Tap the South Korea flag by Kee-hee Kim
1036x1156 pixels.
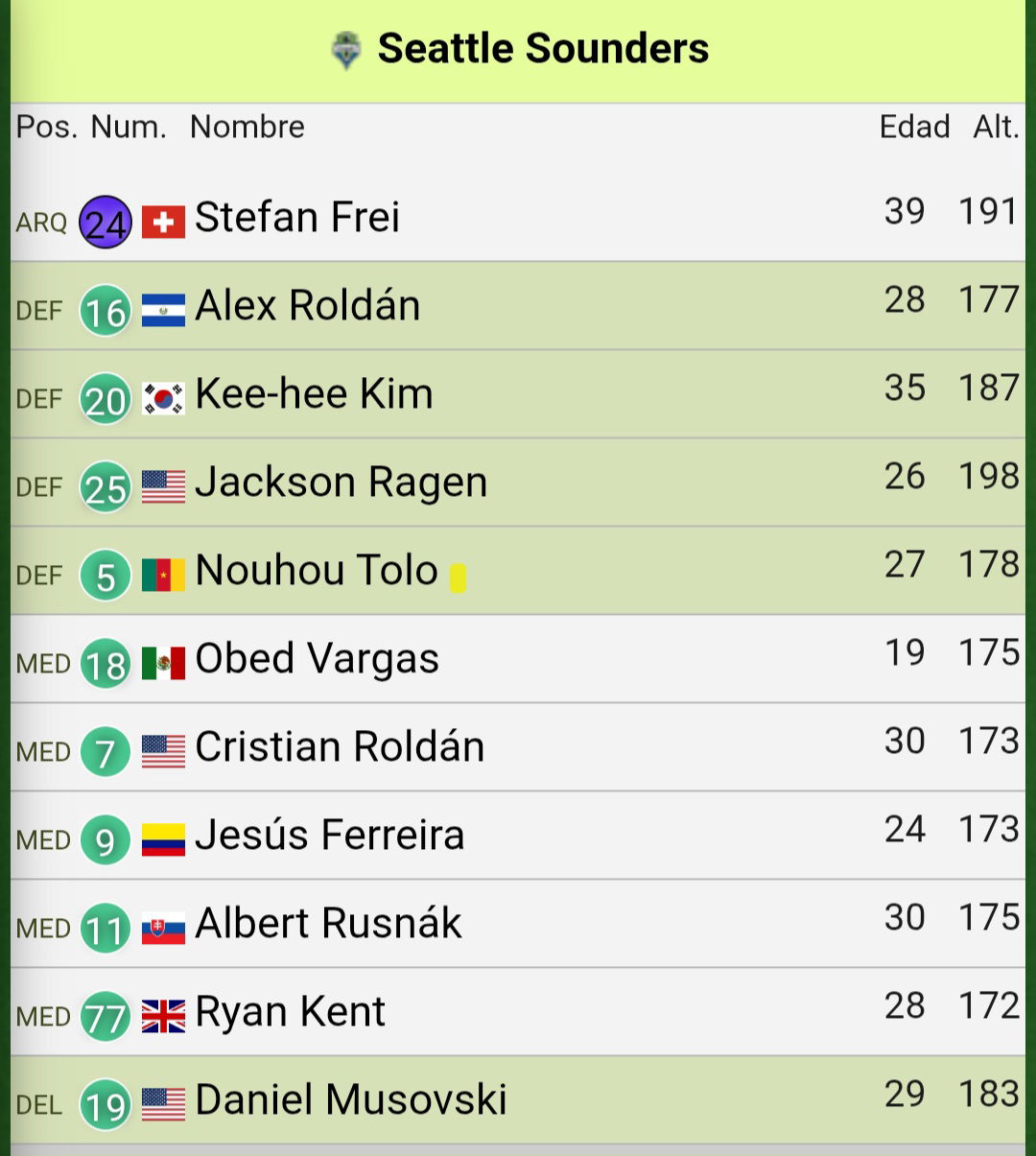(x=163, y=399)
